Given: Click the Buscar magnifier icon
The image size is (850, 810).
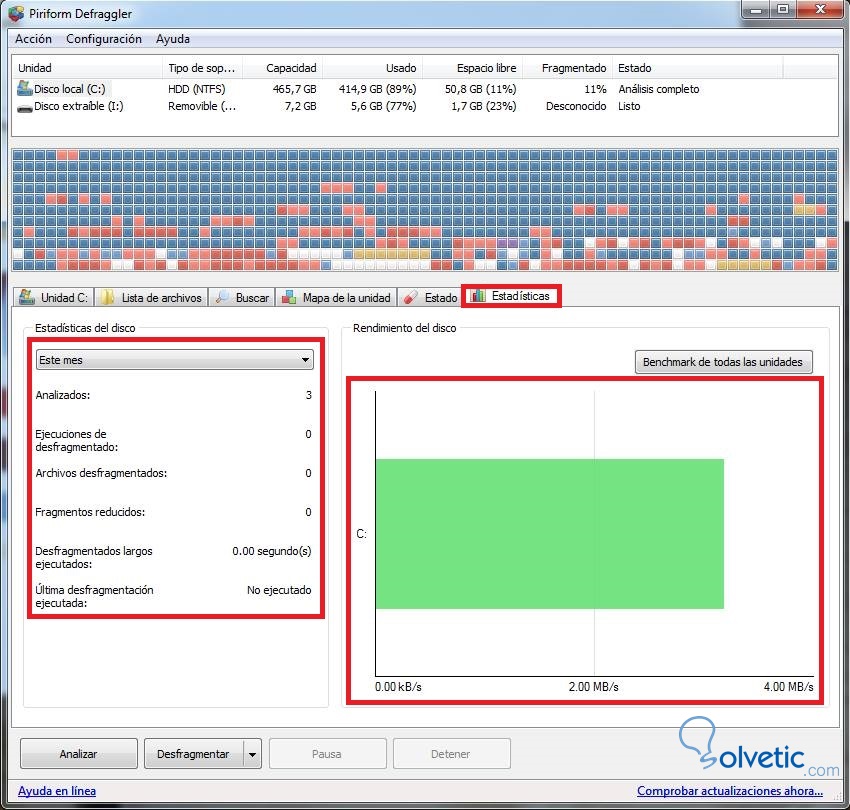Looking at the screenshot, I should 222,297.
